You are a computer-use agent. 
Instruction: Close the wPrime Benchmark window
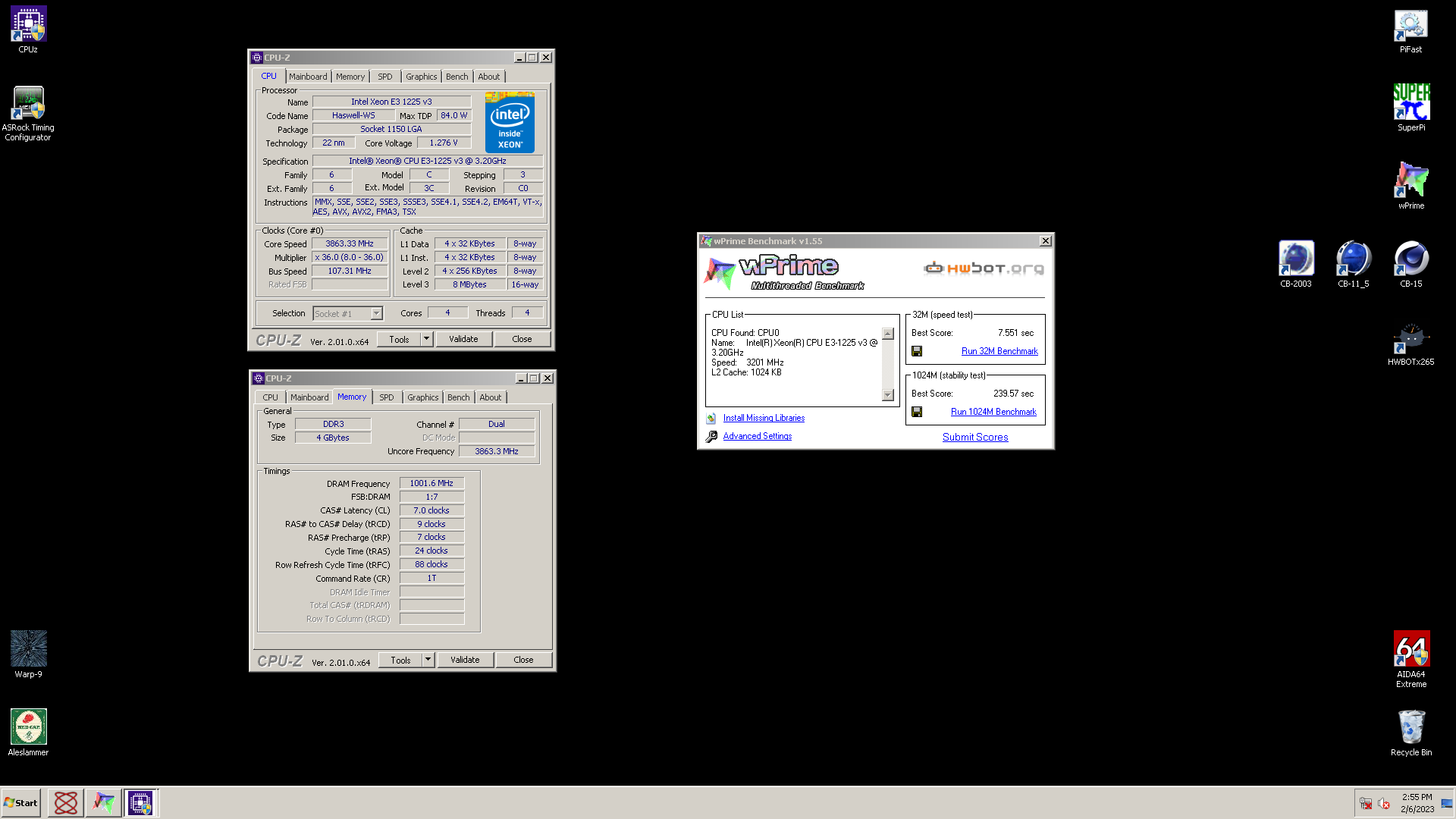tap(1045, 241)
